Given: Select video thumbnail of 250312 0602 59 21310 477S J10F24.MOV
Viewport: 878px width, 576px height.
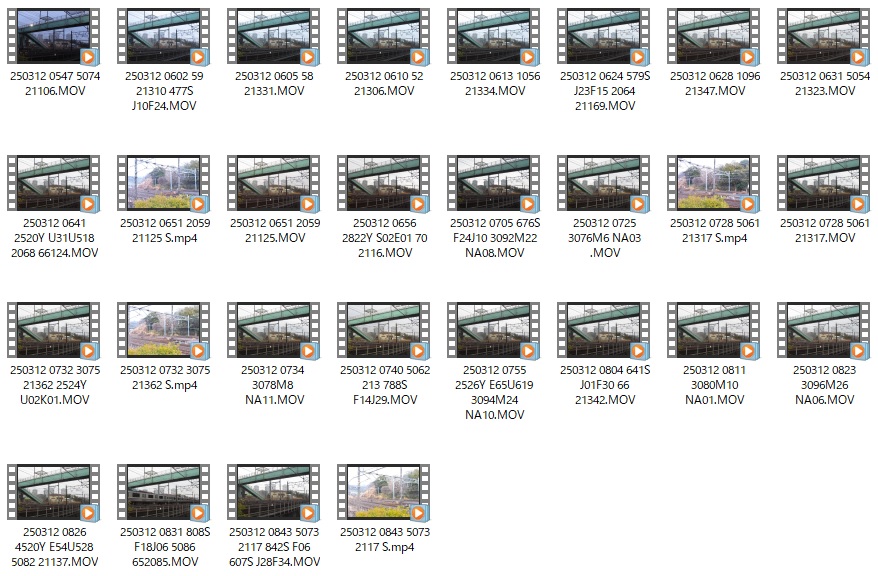Looking at the screenshot, I should point(164,36).
